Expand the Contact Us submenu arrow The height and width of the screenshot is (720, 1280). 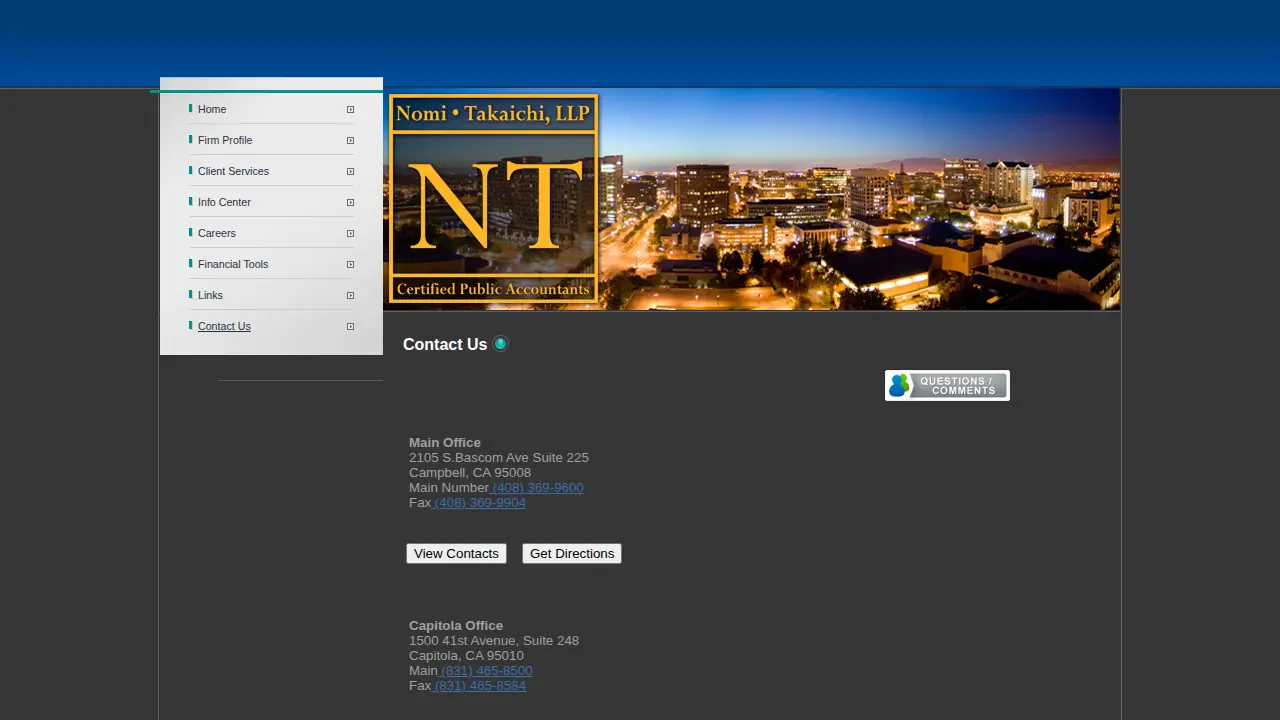[350, 326]
